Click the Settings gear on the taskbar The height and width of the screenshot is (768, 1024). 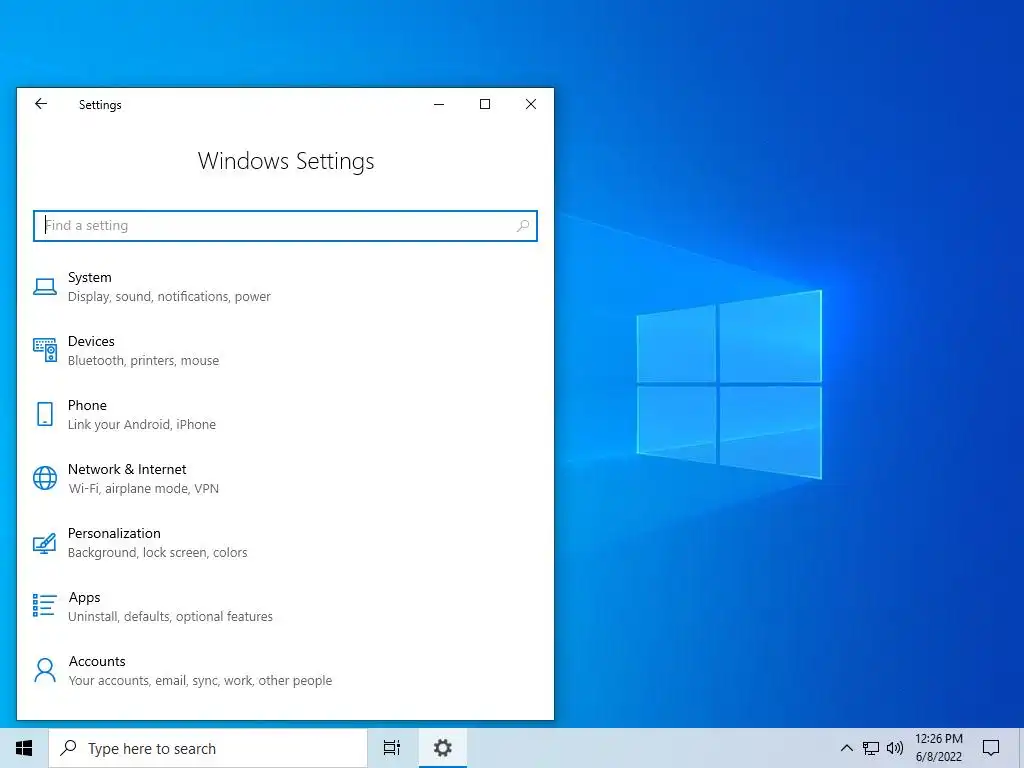pos(442,748)
